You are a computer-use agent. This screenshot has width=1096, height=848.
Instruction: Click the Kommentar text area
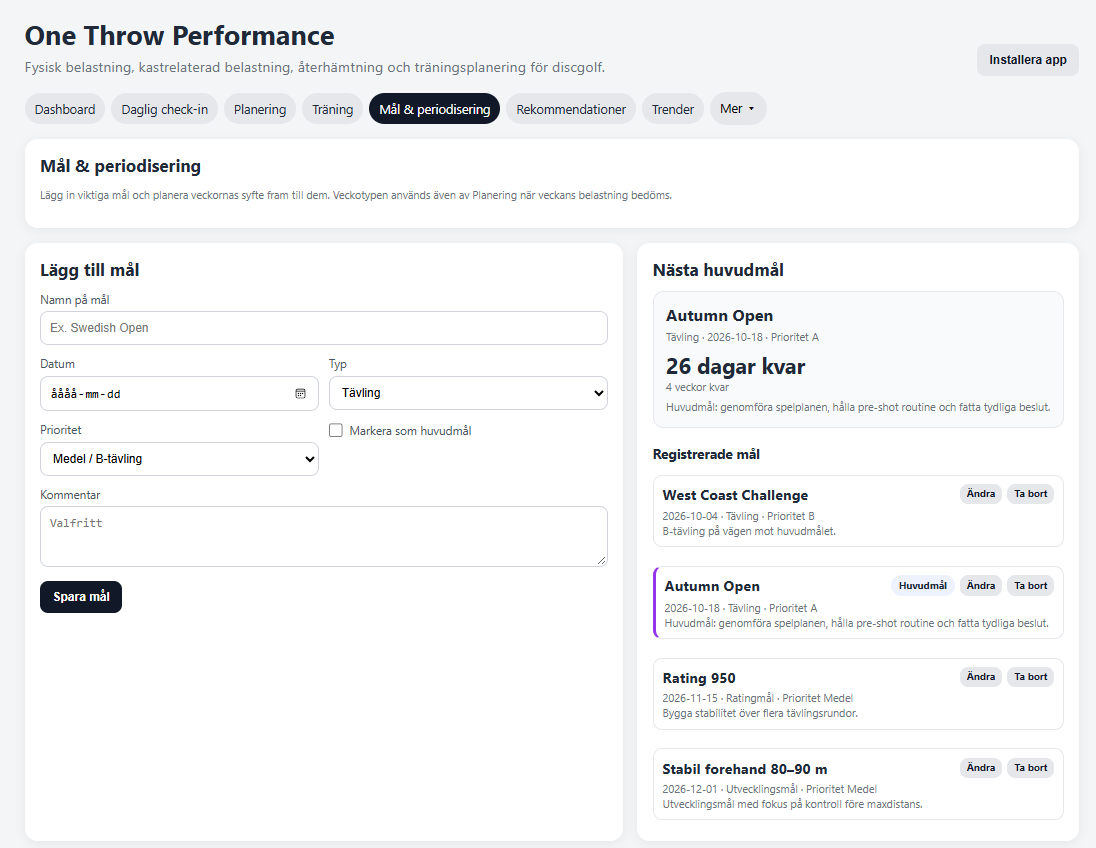(324, 536)
